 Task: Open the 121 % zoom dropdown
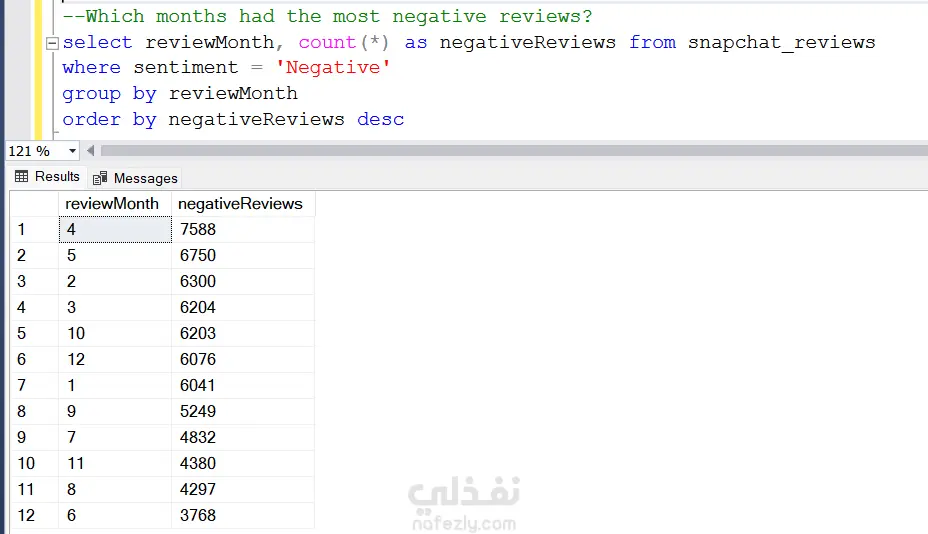tap(72, 151)
